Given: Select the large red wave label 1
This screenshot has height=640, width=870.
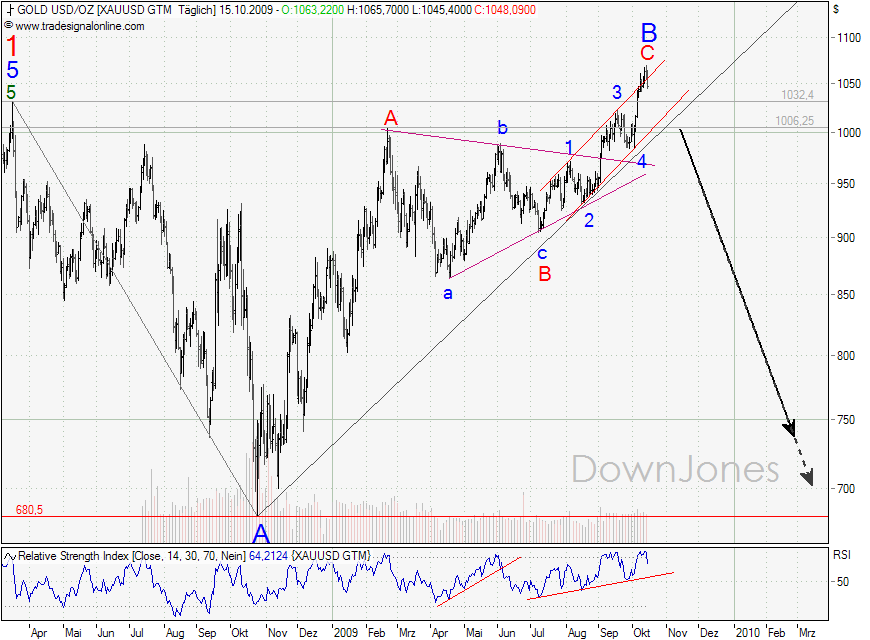Looking at the screenshot, I should pyautogui.click(x=12, y=47).
